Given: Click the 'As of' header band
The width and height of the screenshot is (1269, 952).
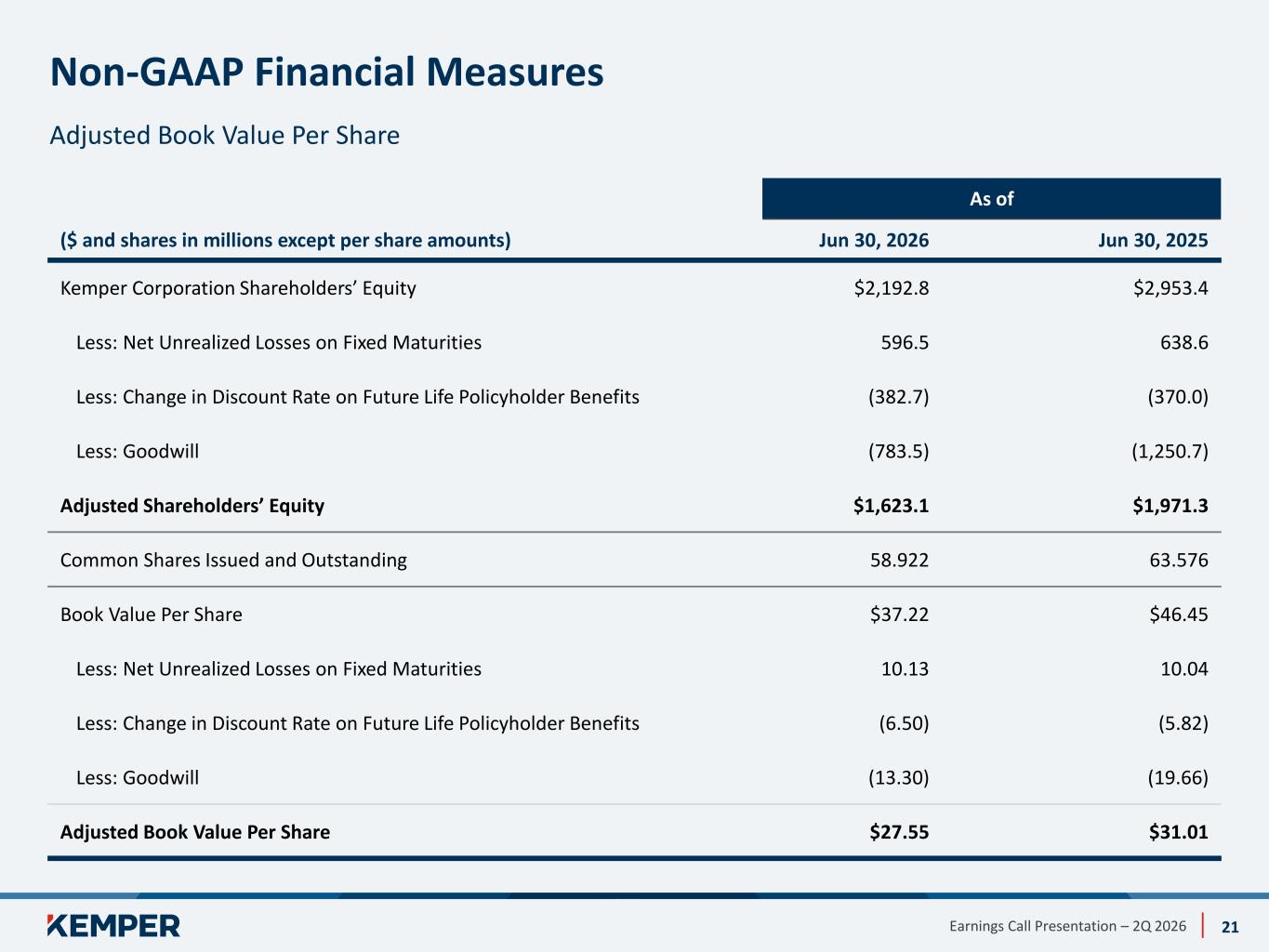Looking at the screenshot, I should click(x=991, y=199).
